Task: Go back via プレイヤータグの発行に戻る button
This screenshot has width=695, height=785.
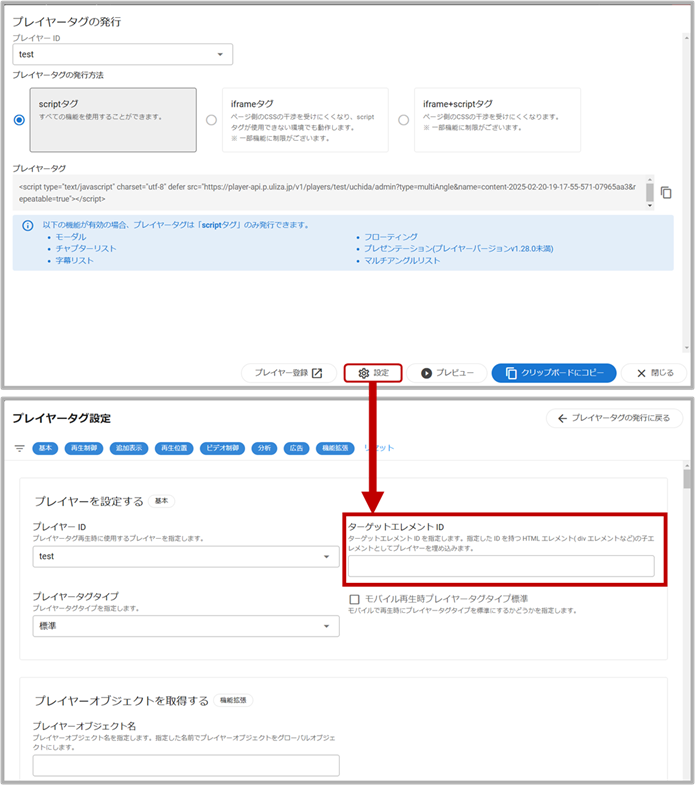Action: pos(614,418)
